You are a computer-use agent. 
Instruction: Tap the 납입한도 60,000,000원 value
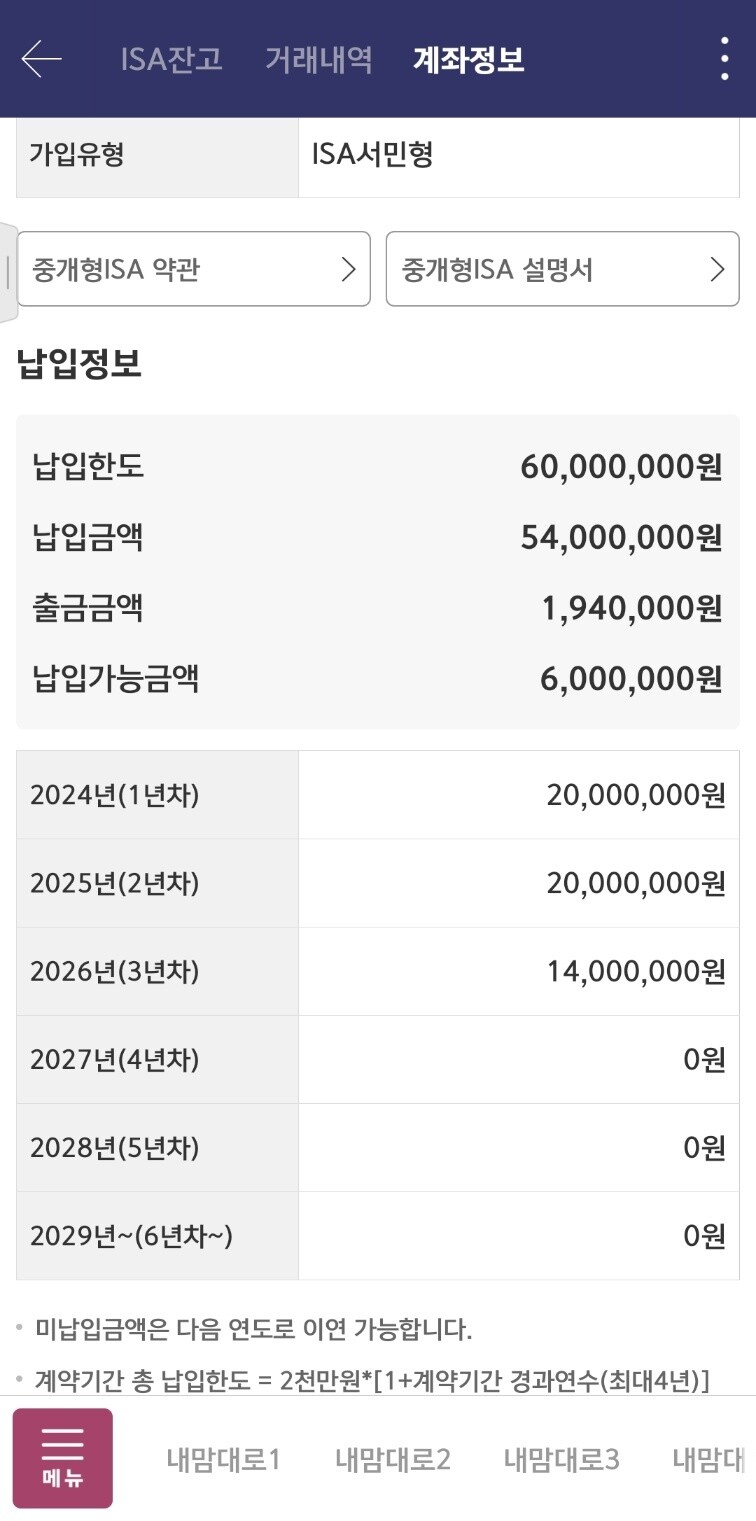(621, 467)
